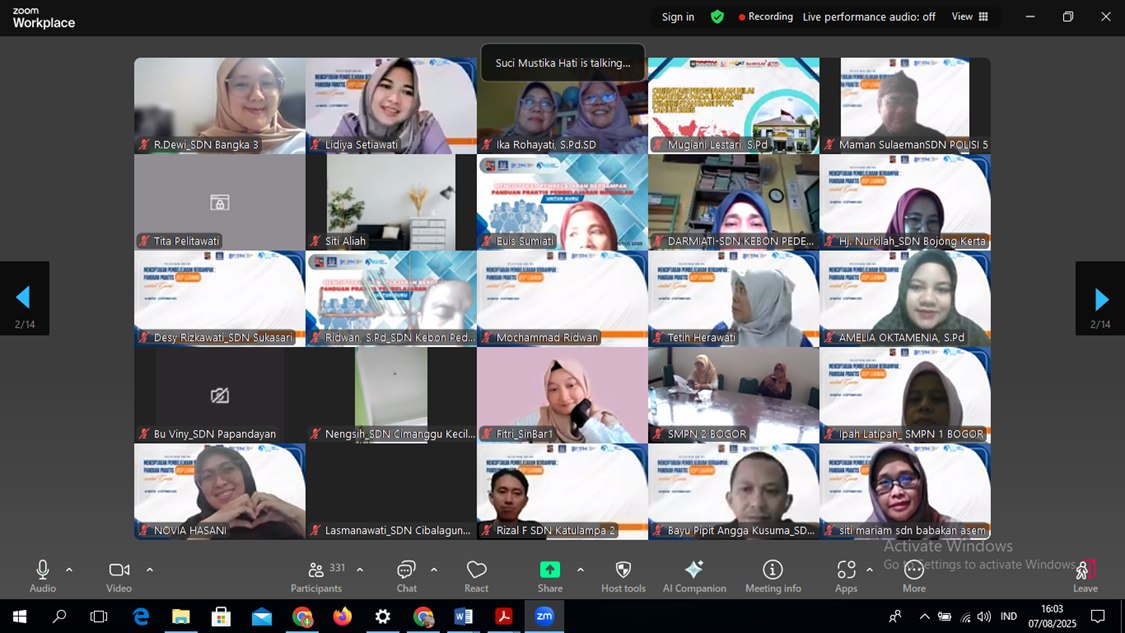The image size is (1125, 633).
Task: Open the Participants panel
Action: (x=316, y=576)
